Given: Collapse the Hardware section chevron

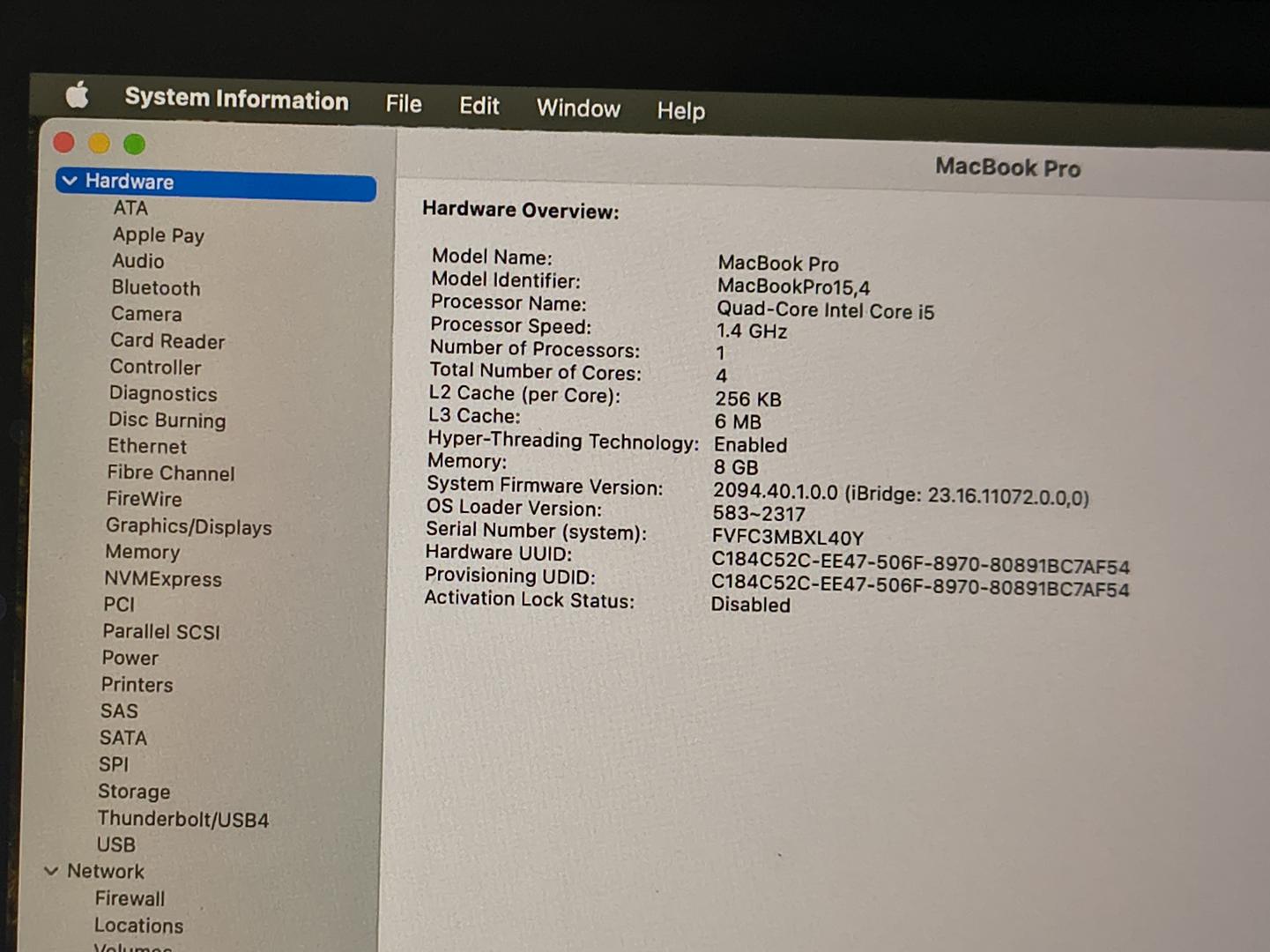Looking at the screenshot, I should (70, 181).
